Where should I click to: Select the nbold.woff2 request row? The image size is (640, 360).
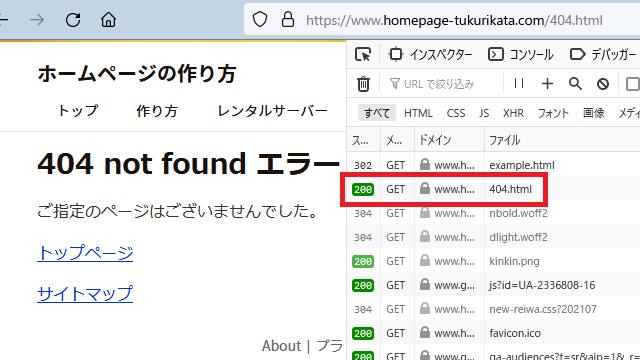pyautogui.click(x=493, y=213)
